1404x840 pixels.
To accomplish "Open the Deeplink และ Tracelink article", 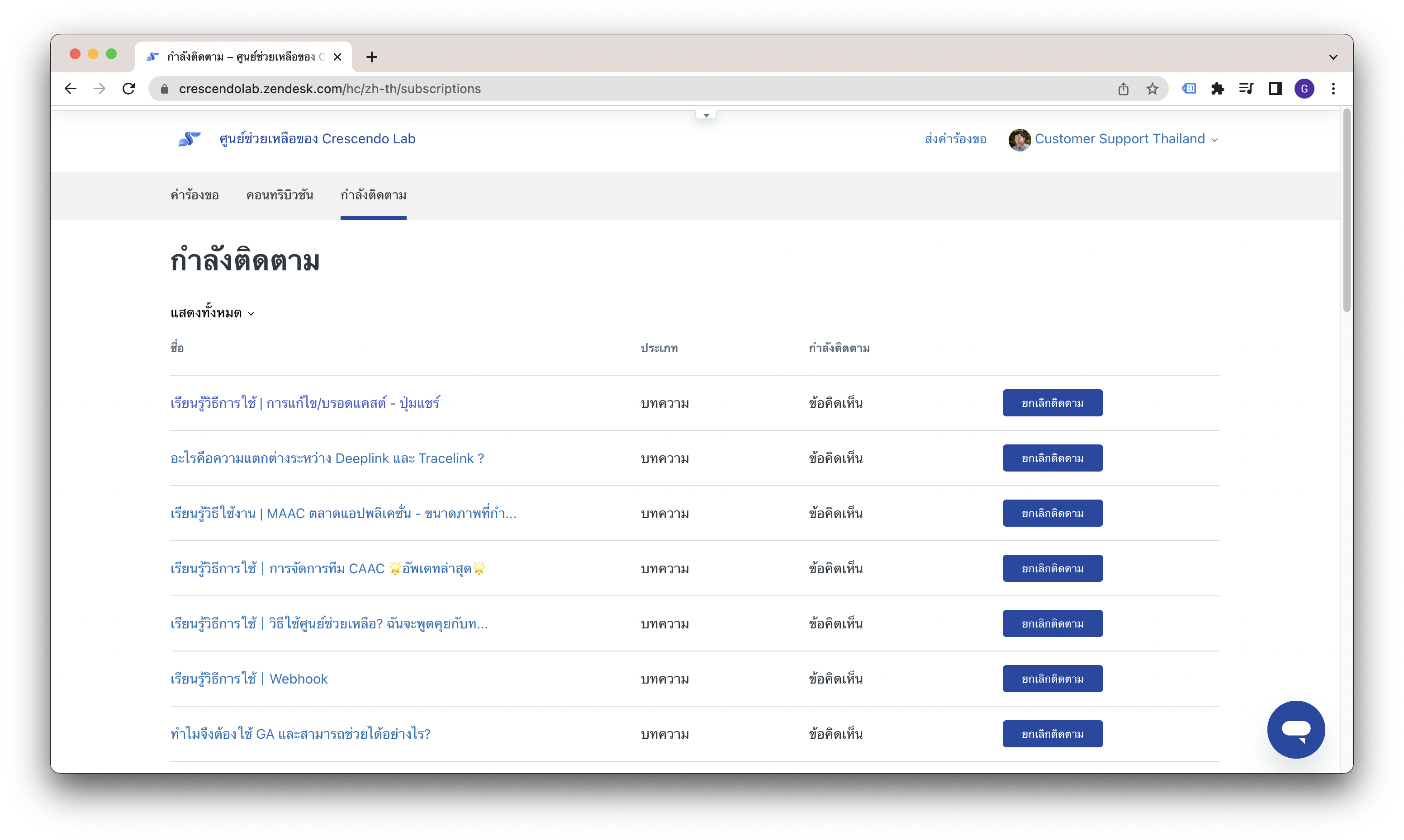I will point(327,458).
